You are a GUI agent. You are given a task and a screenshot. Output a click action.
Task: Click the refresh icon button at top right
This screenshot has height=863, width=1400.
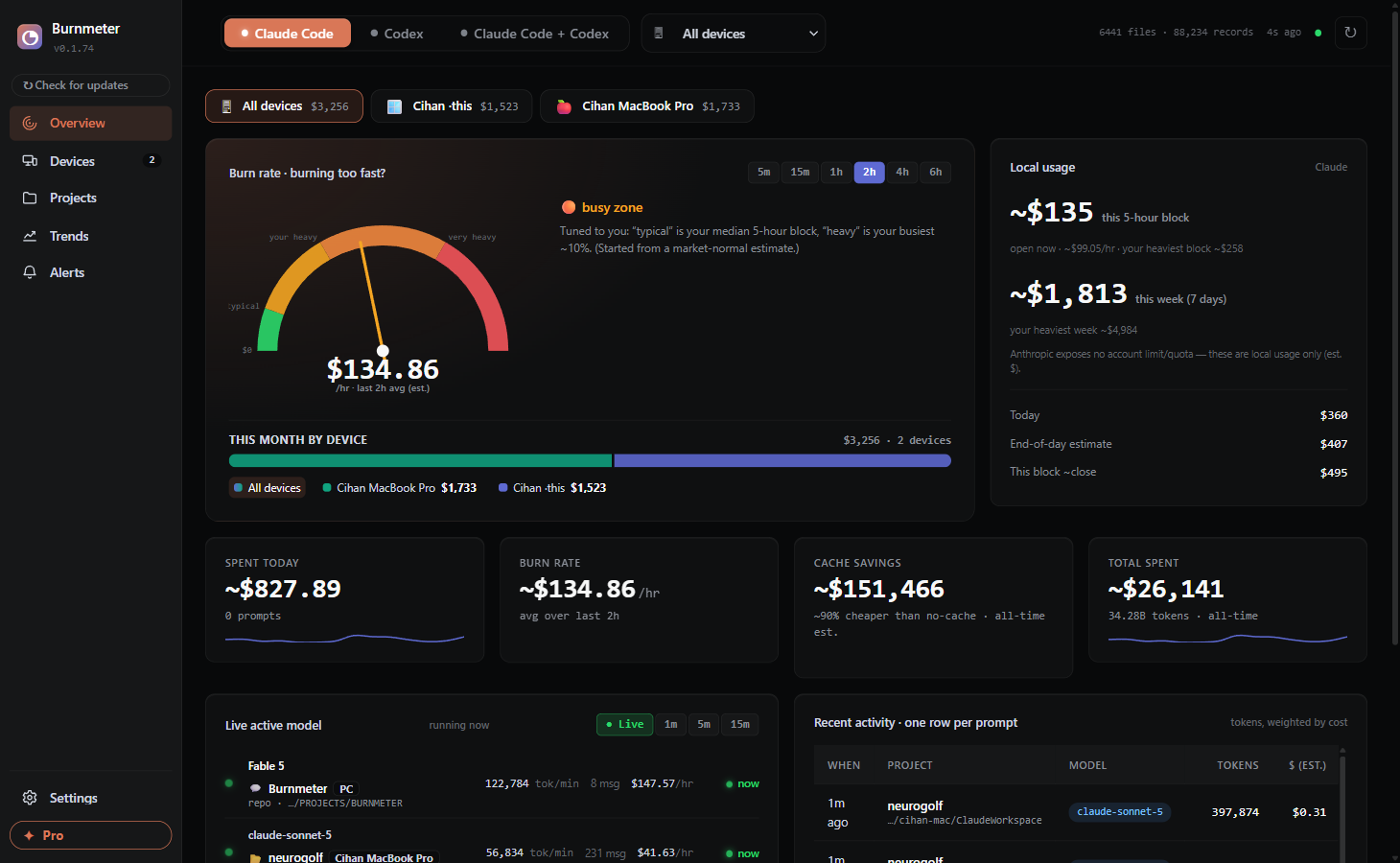[1350, 33]
